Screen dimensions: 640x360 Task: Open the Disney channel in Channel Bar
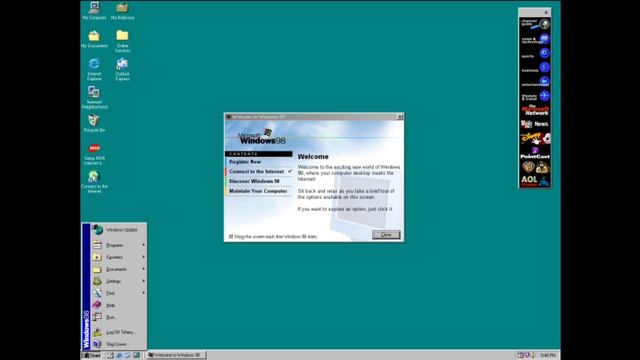coord(535,138)
